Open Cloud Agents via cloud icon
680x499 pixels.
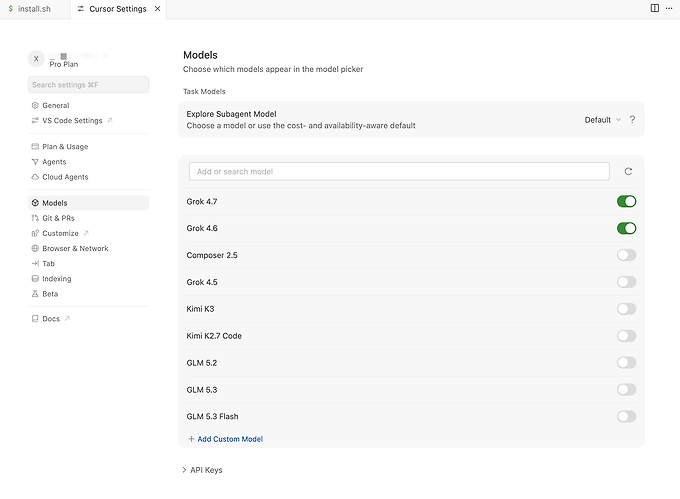[35, 177]
